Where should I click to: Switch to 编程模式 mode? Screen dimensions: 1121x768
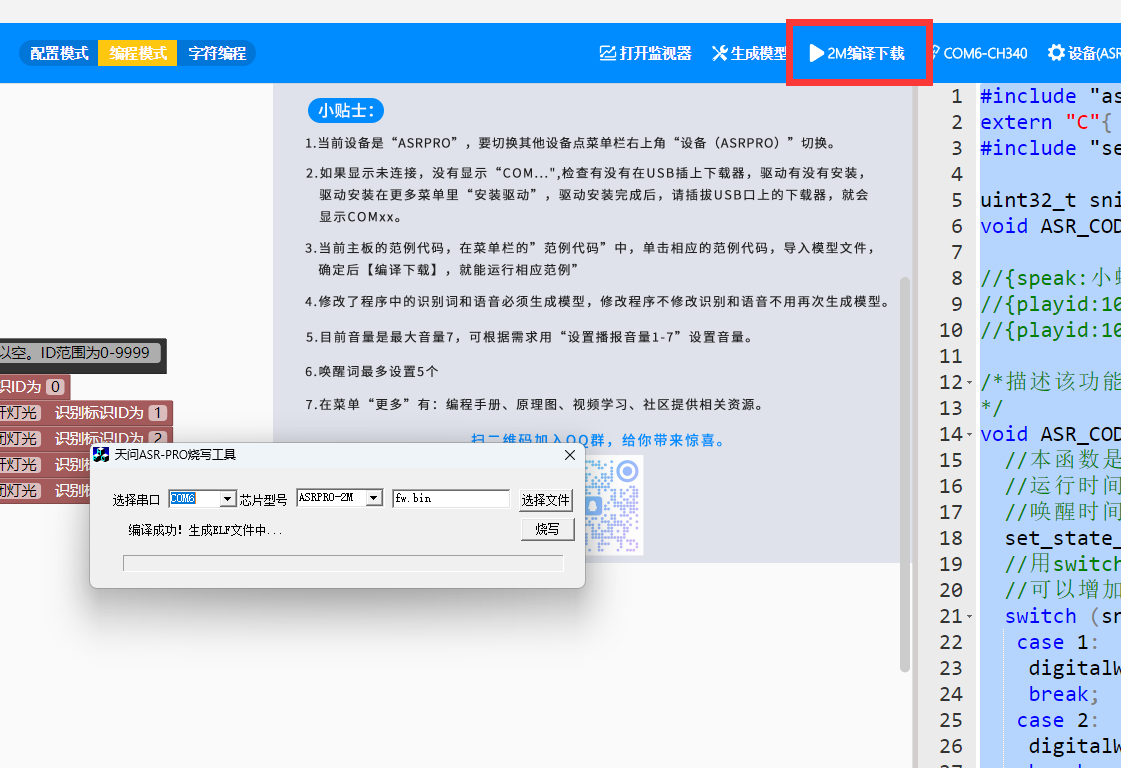[138, 53]
